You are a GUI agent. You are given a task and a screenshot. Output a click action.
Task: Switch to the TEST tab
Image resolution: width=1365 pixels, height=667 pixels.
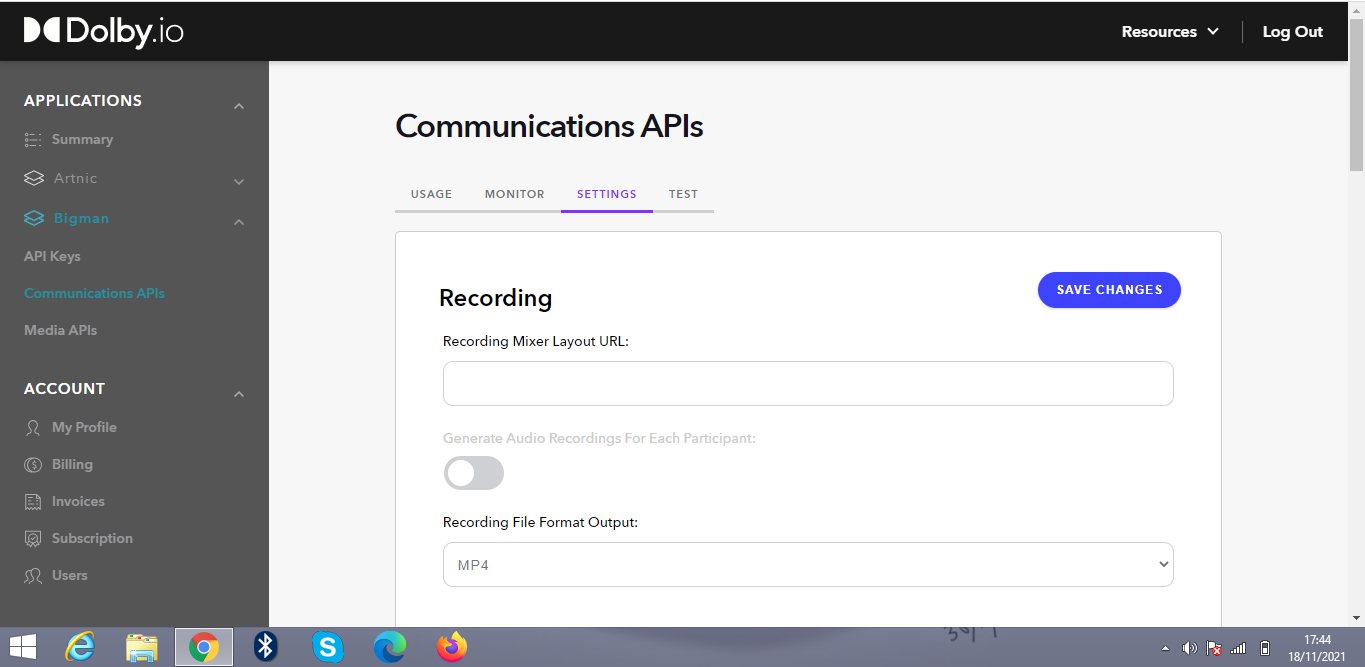[x=683, y=194]
